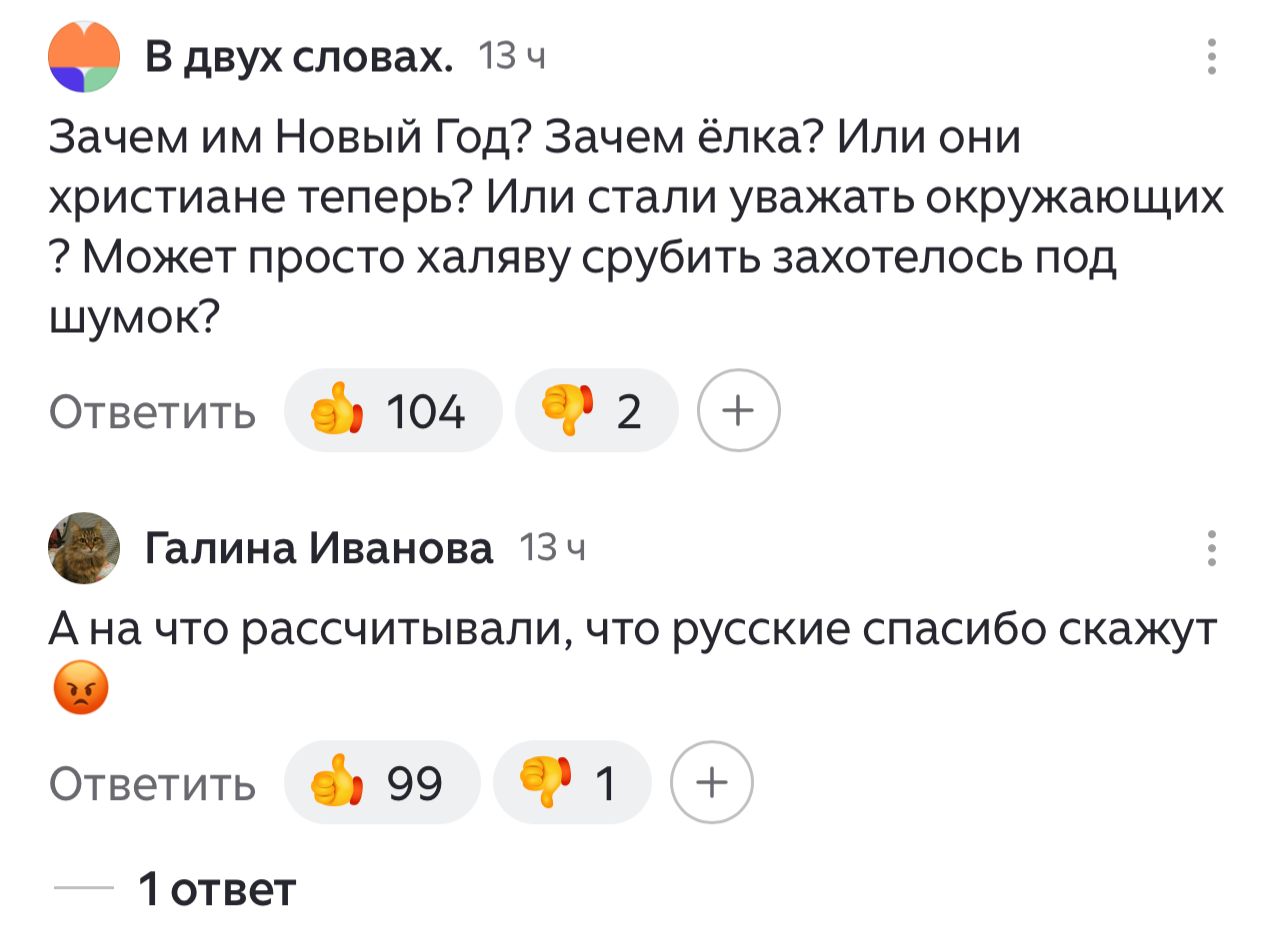Viewport: 1284px width, 926px height.
Task: Open the В двух словах author name
Action: coord(299,59)
